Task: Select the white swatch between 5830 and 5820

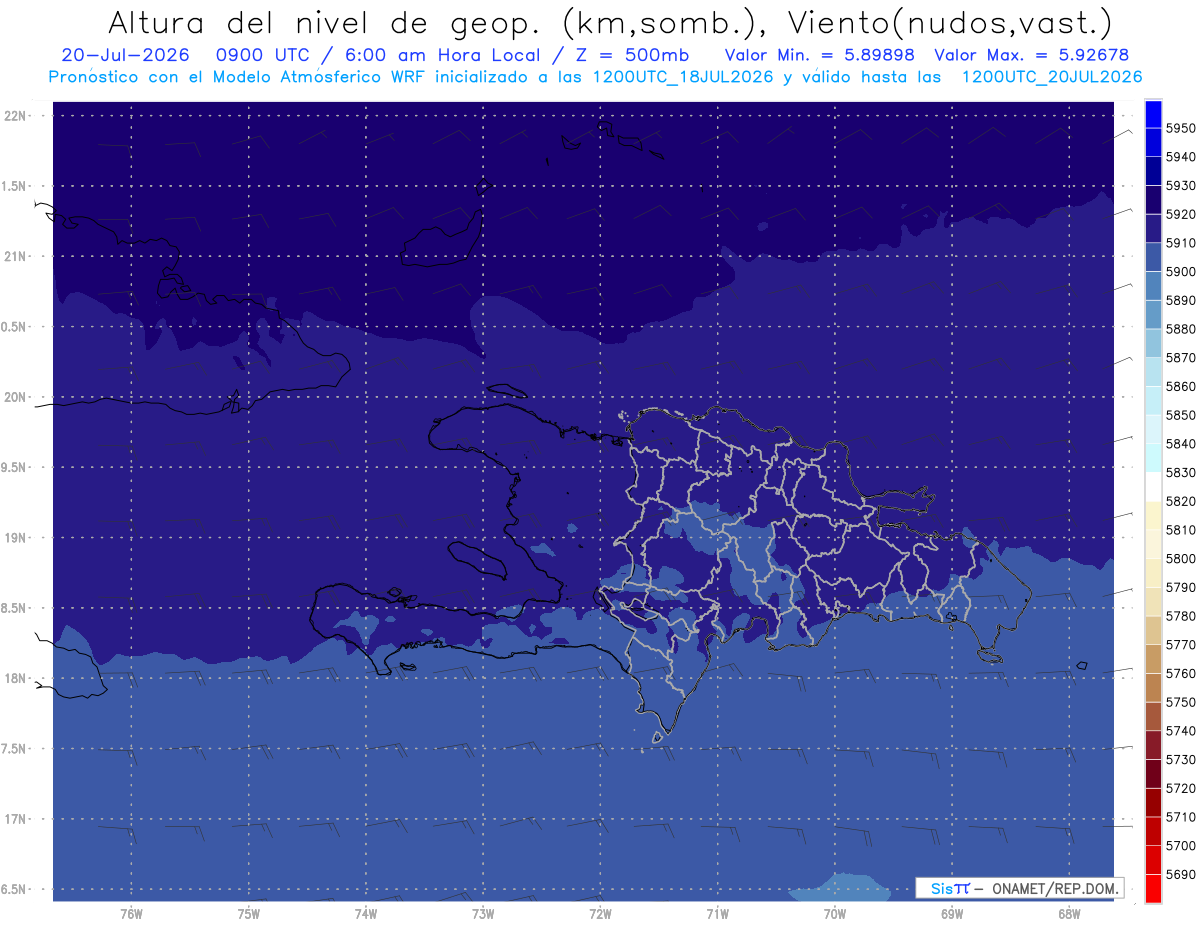Action: click(x=1152, y=487)
